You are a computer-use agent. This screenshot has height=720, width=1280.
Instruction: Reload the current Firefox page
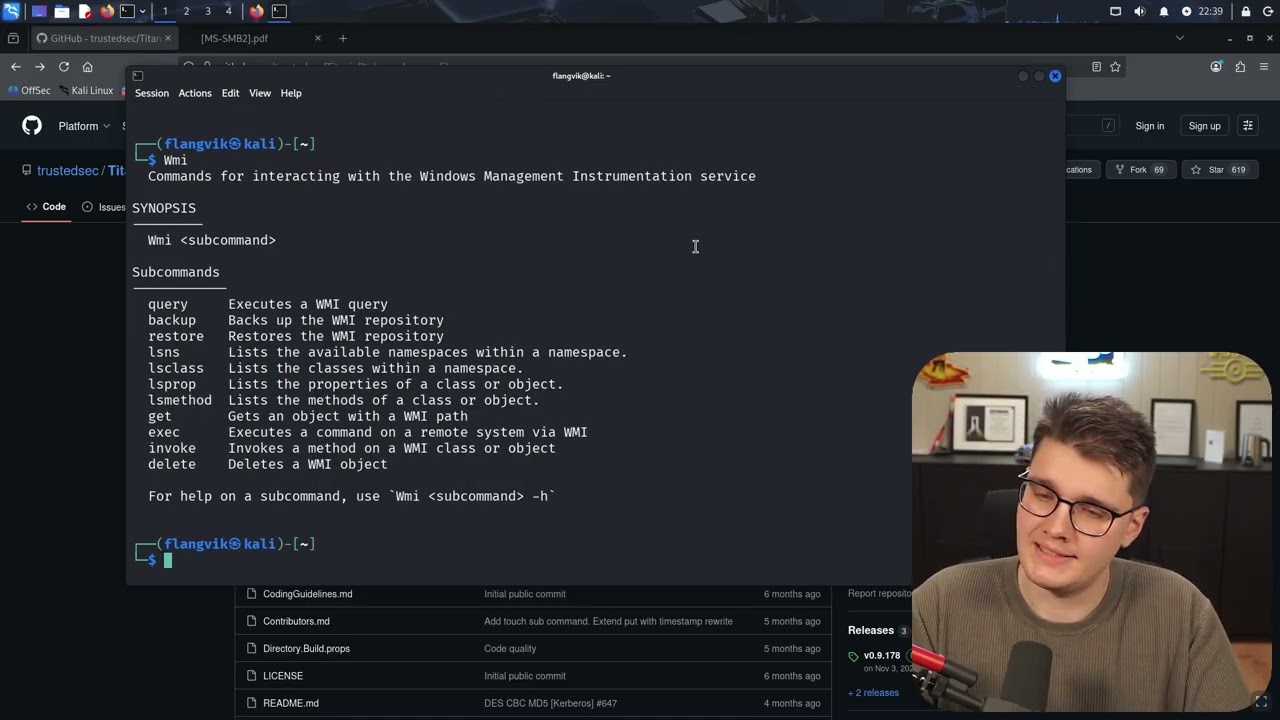(x=63, y=67)
